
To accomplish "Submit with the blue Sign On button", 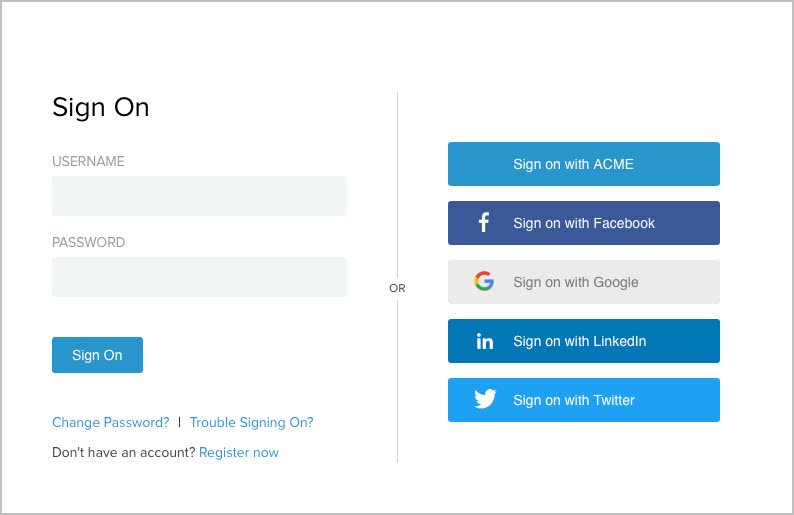I will [97, 355].
